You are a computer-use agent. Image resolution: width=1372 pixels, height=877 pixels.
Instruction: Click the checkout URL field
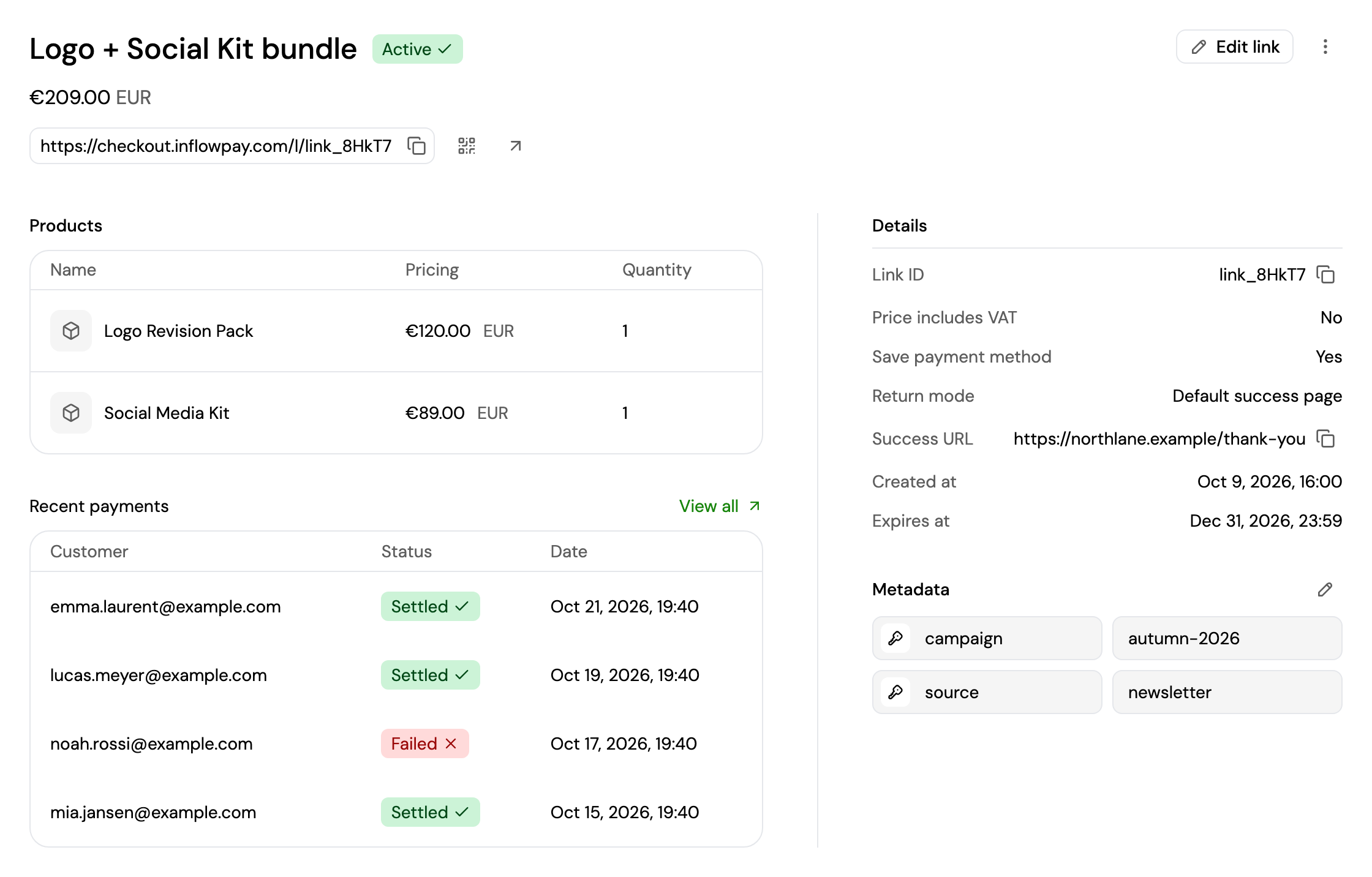232,146
